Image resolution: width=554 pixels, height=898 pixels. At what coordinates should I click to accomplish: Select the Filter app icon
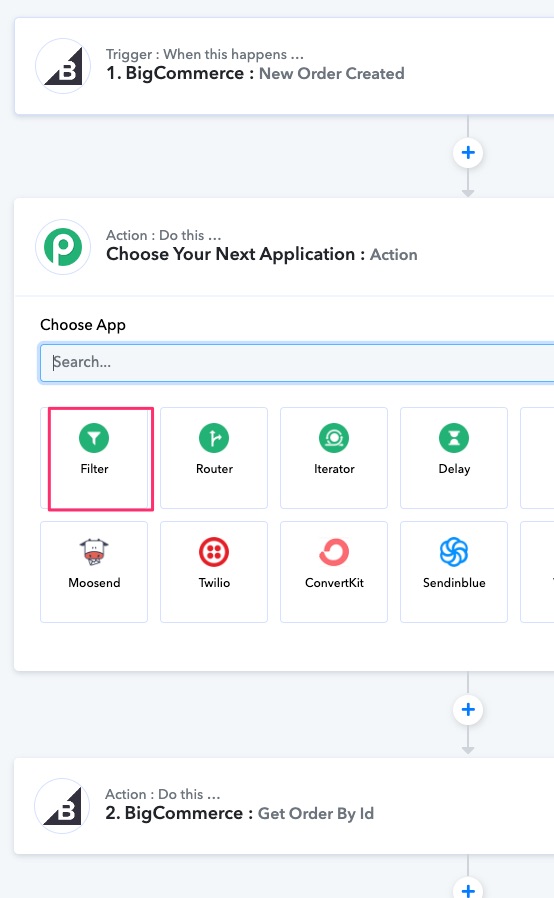(94, 438)
